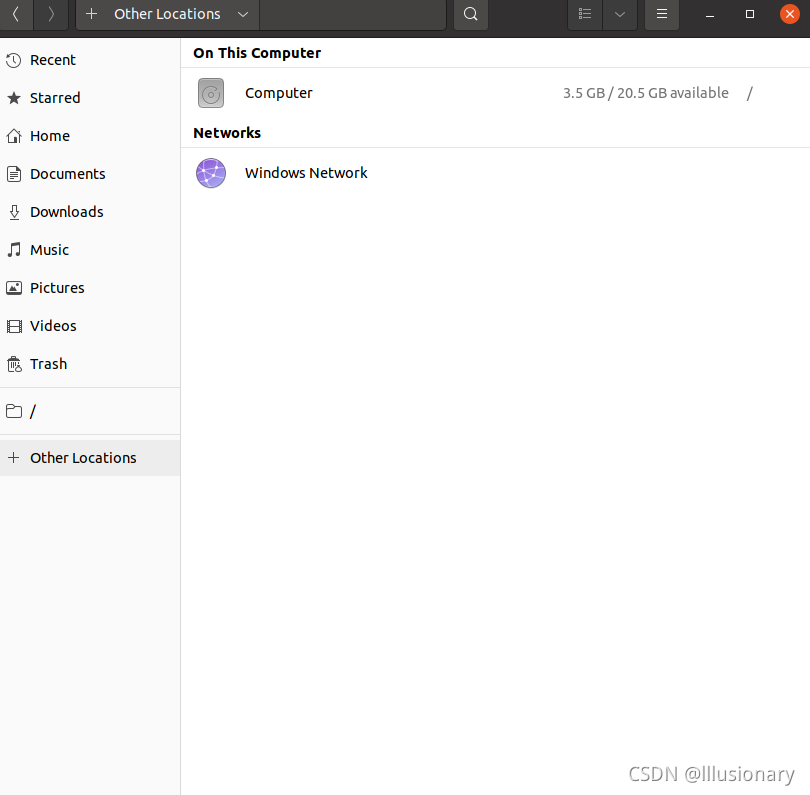The height and width of the screenshot is (795, 810).
Task: Open the Pictures folder
Action: click(x=57, y=287)
